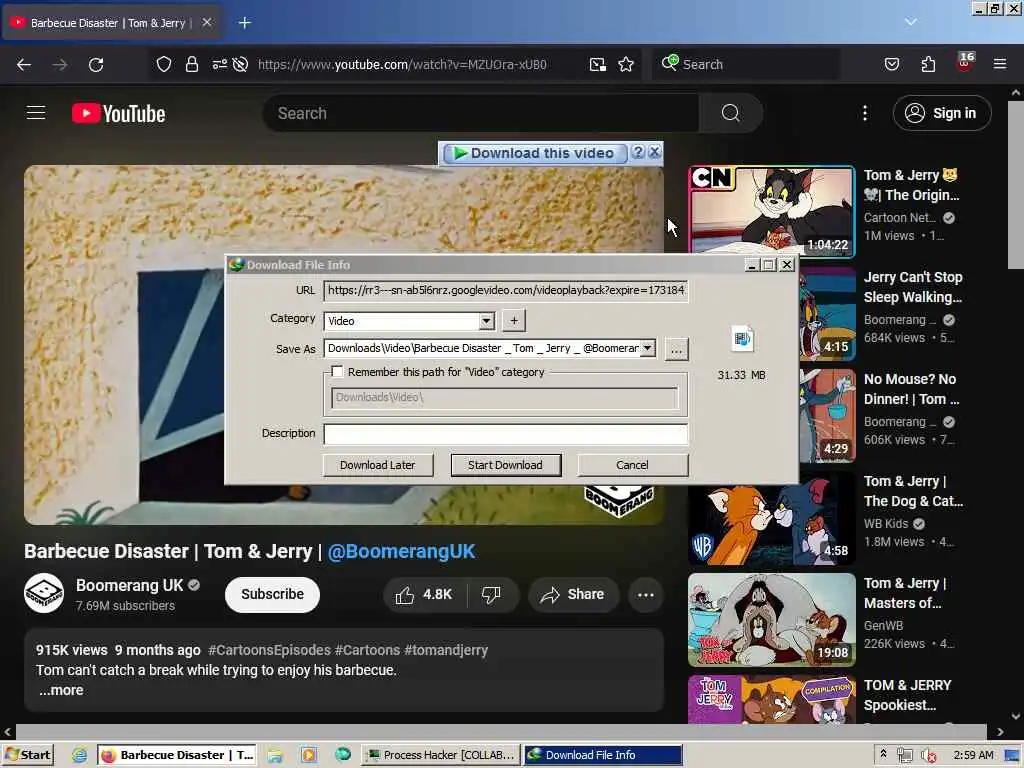1024x768 pixels.
Task: Open the Extensions puzzle icon
Action: 928,64
